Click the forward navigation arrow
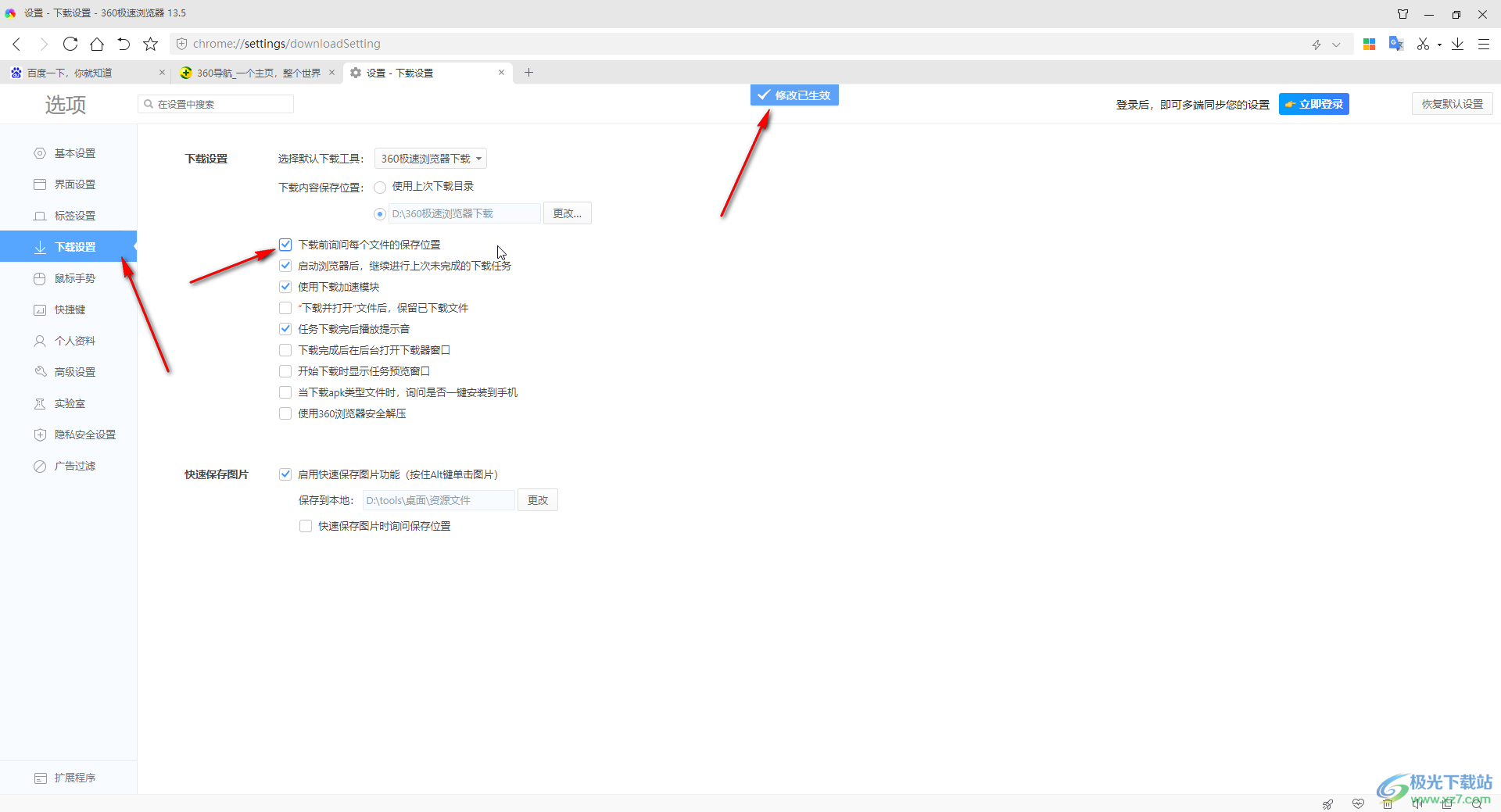 click(x=44, y=44)
